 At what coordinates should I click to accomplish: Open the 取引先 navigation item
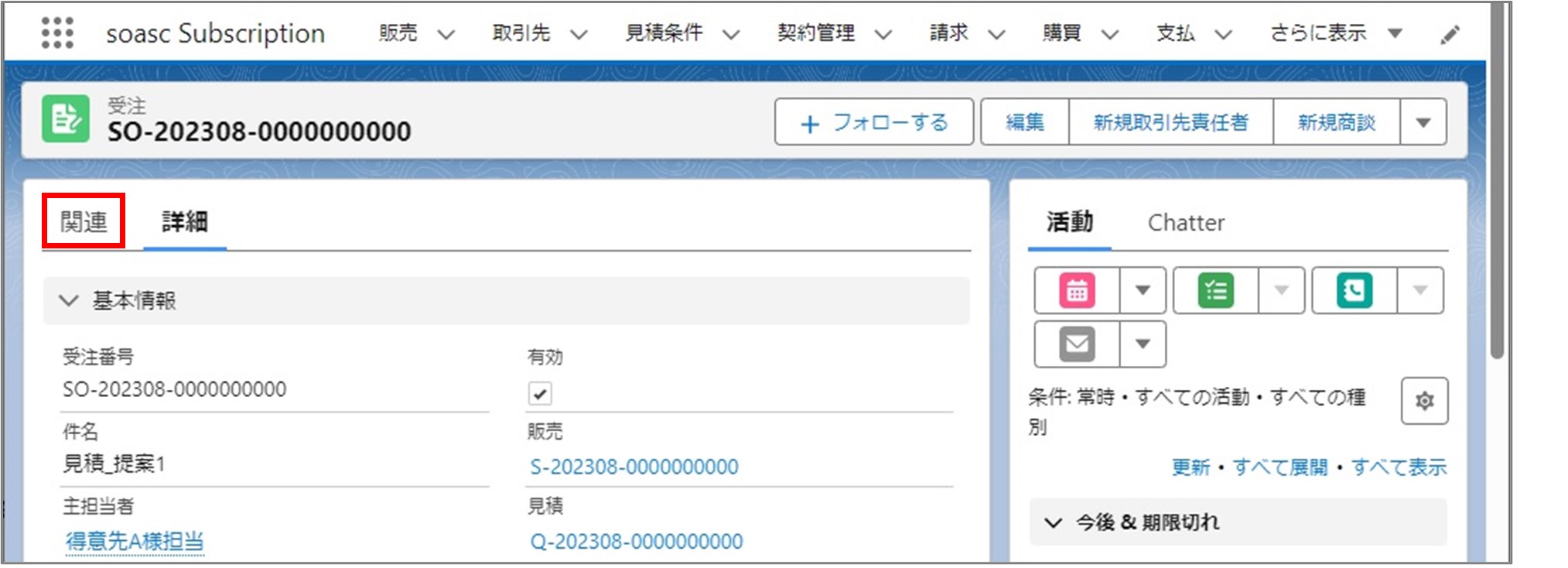click(x=521, y=33)
